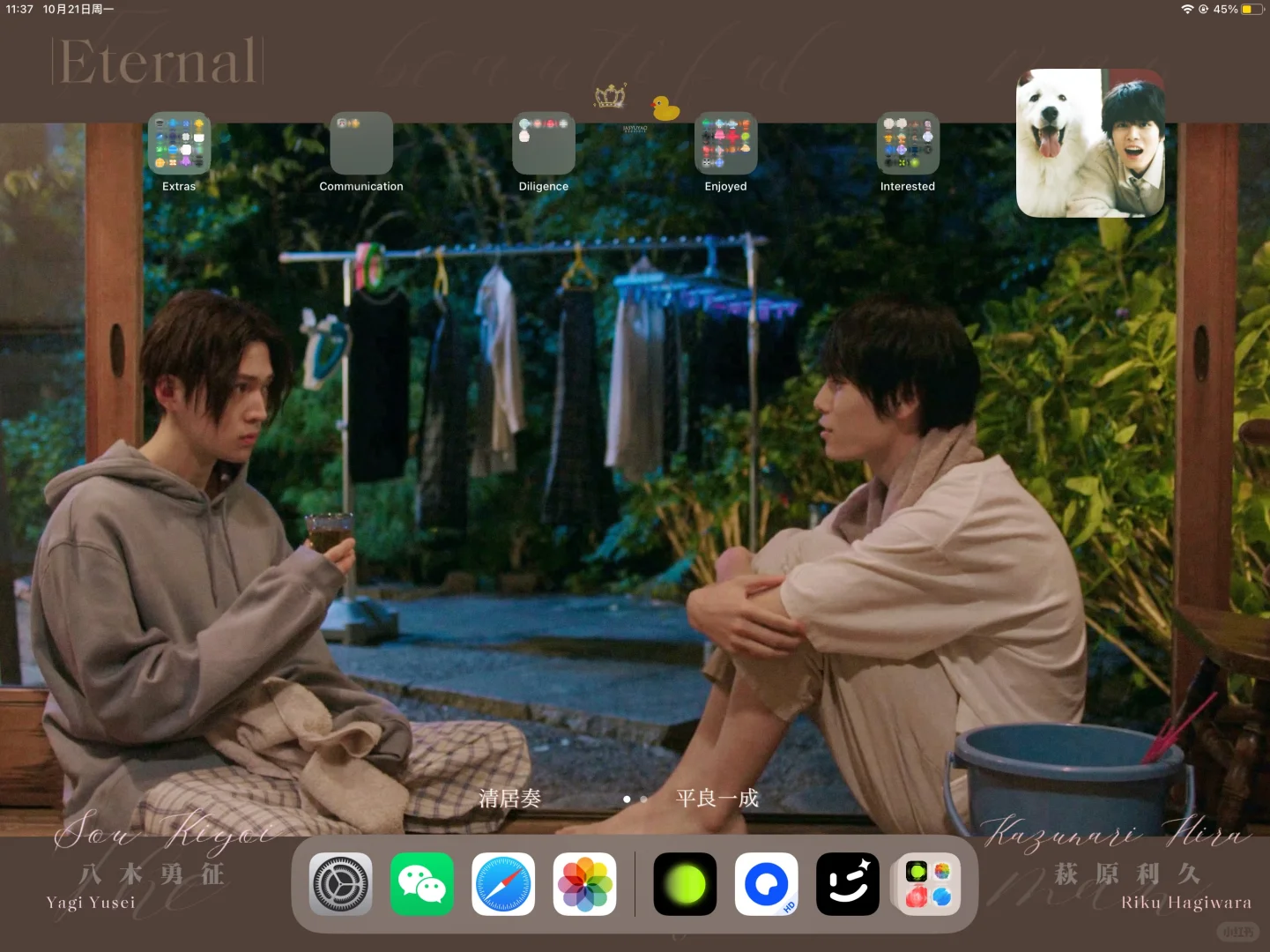Tap the 11:37 clock in status bar
The width and height of the screenshot is (1270, 952).
point(19,9)
